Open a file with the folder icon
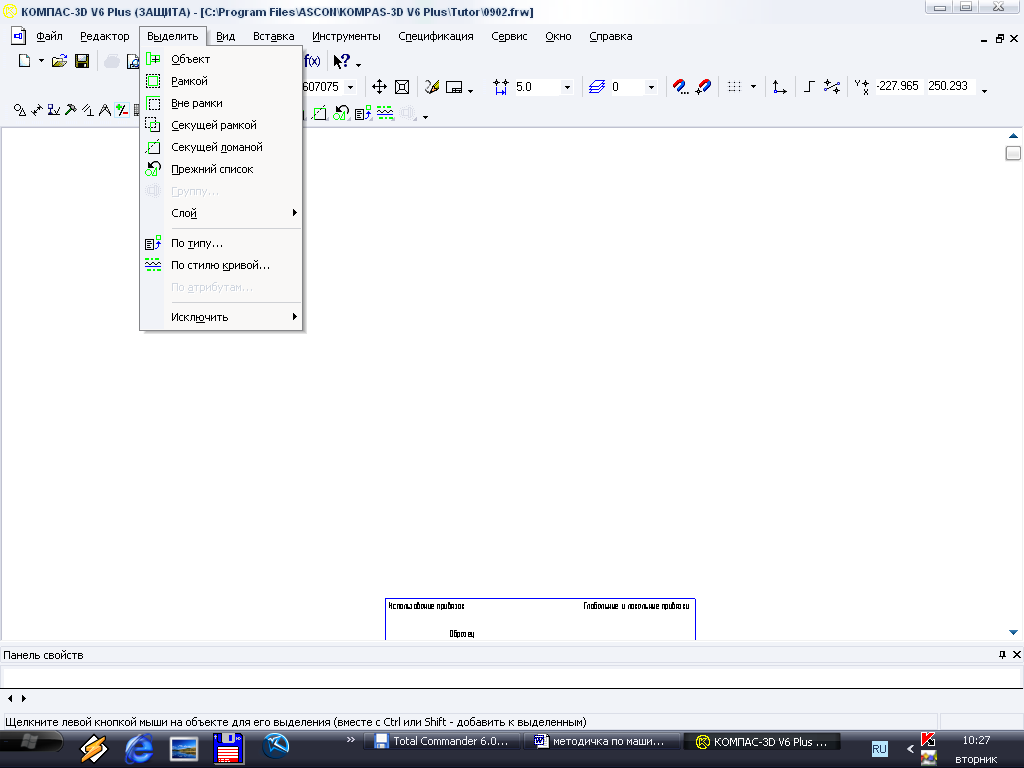Viewport: 1024px width, 768px height. click(x=59, y=61)
